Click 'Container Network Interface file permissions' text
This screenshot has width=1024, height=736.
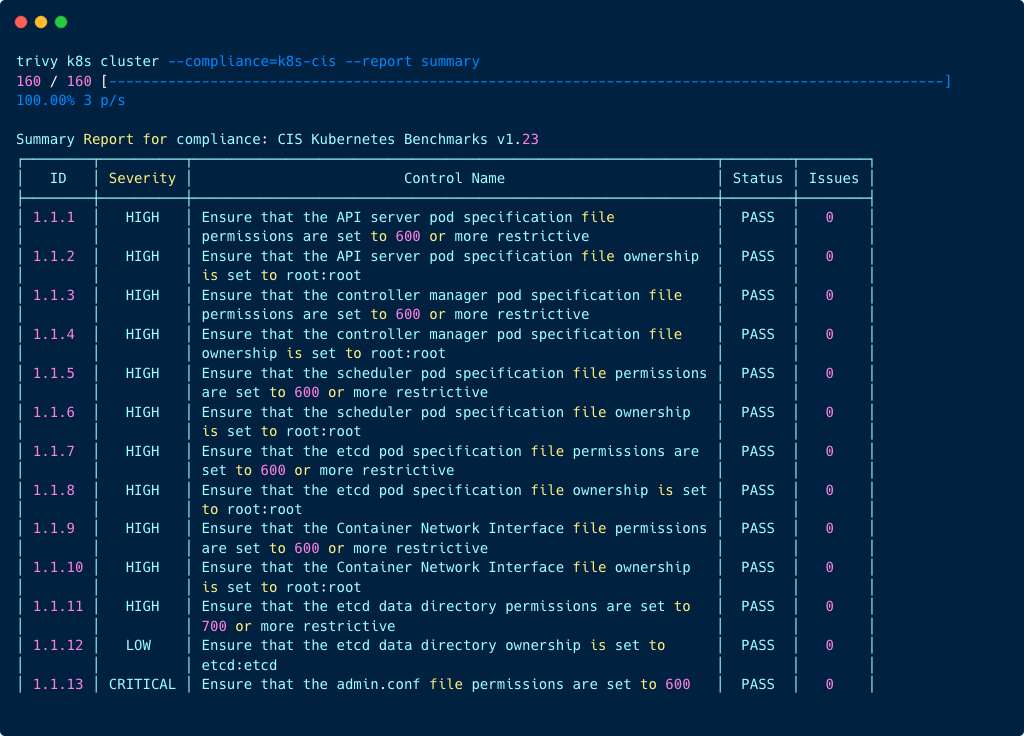(x=521, y=528)
